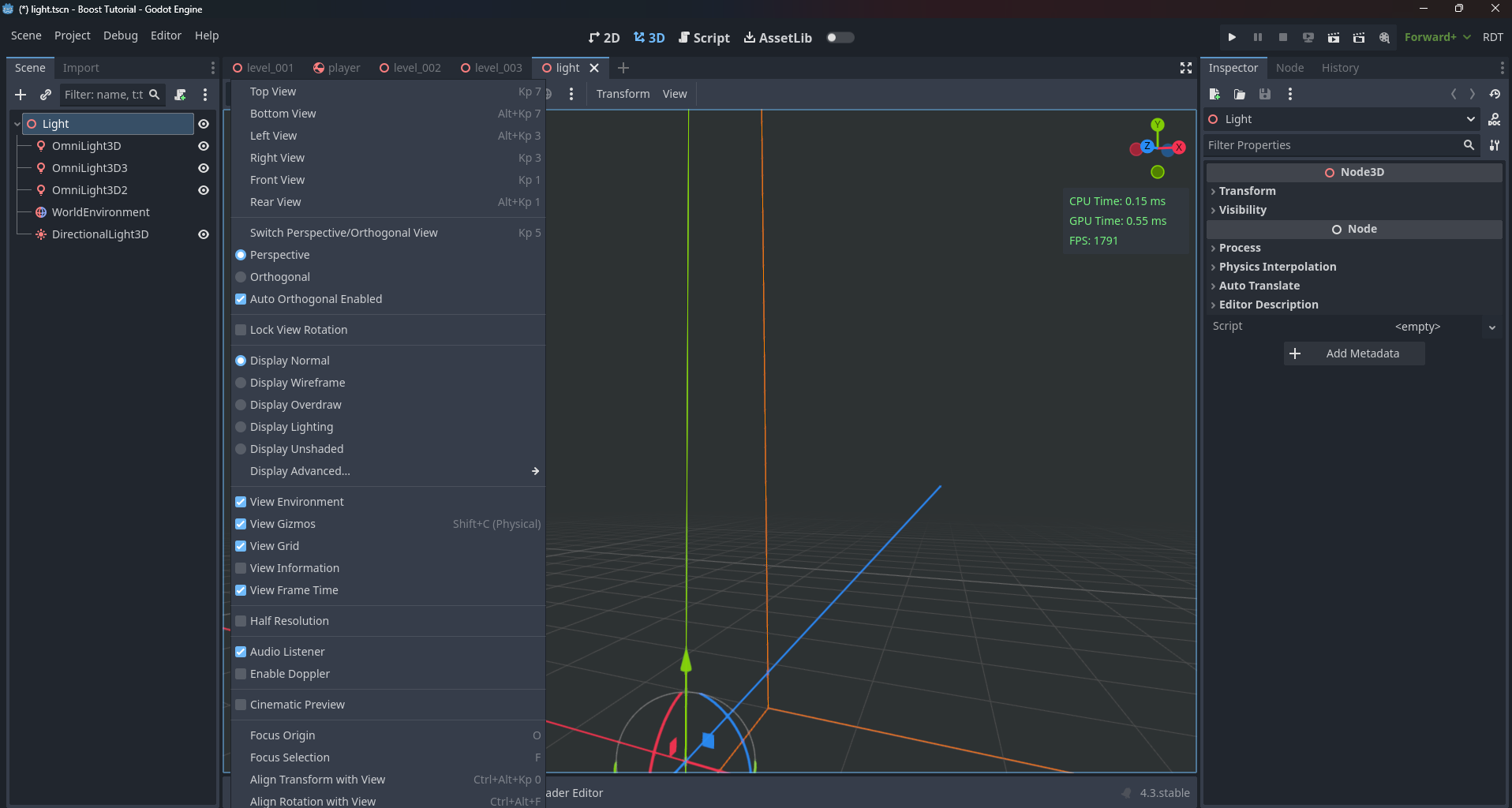
Task: Open Inspector extra resource options
Action: (x=1290, y=94)
